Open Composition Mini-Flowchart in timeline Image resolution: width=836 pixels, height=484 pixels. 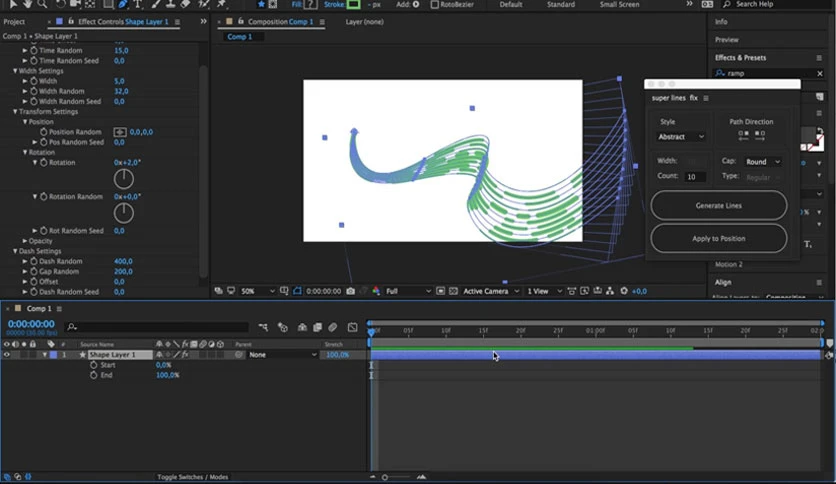pos(263,327)
